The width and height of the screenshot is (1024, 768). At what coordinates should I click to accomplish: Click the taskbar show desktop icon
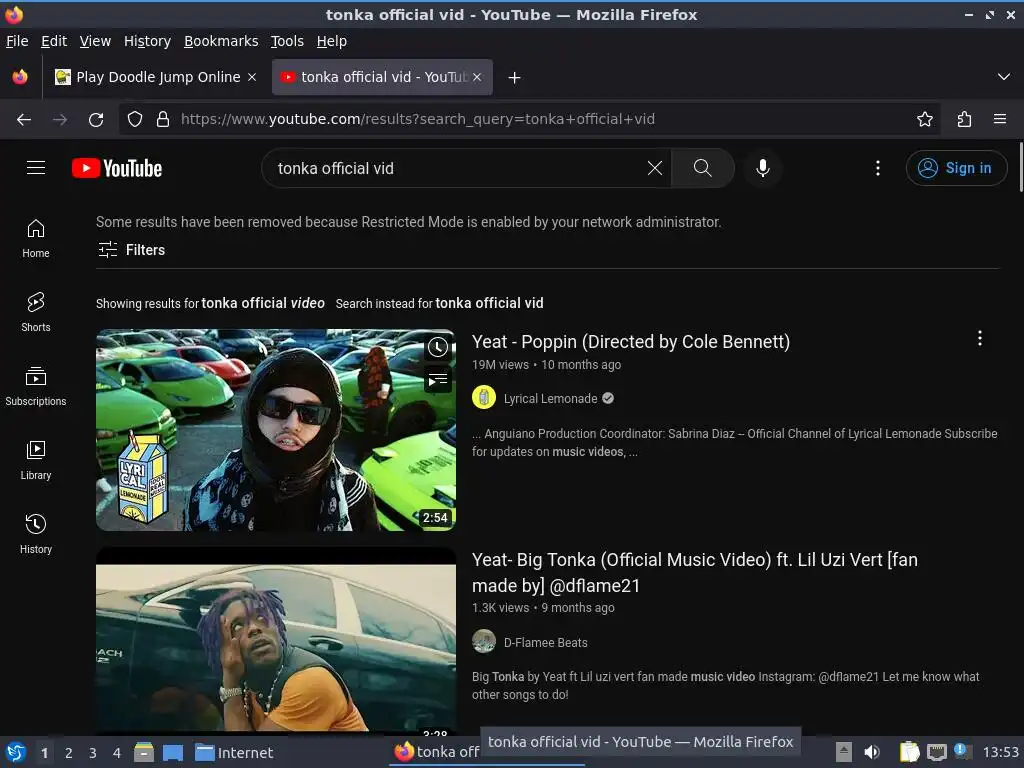(172, 753)
